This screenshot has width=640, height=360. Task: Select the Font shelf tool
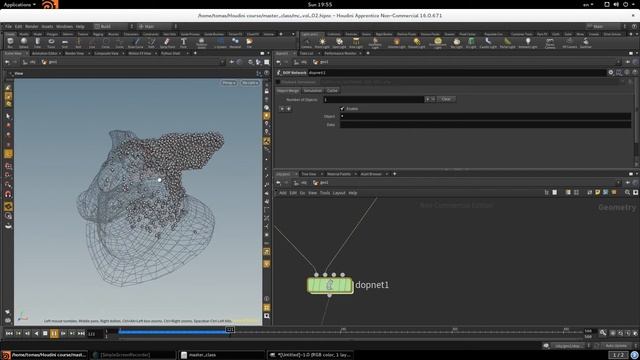[x=183, y=42]
